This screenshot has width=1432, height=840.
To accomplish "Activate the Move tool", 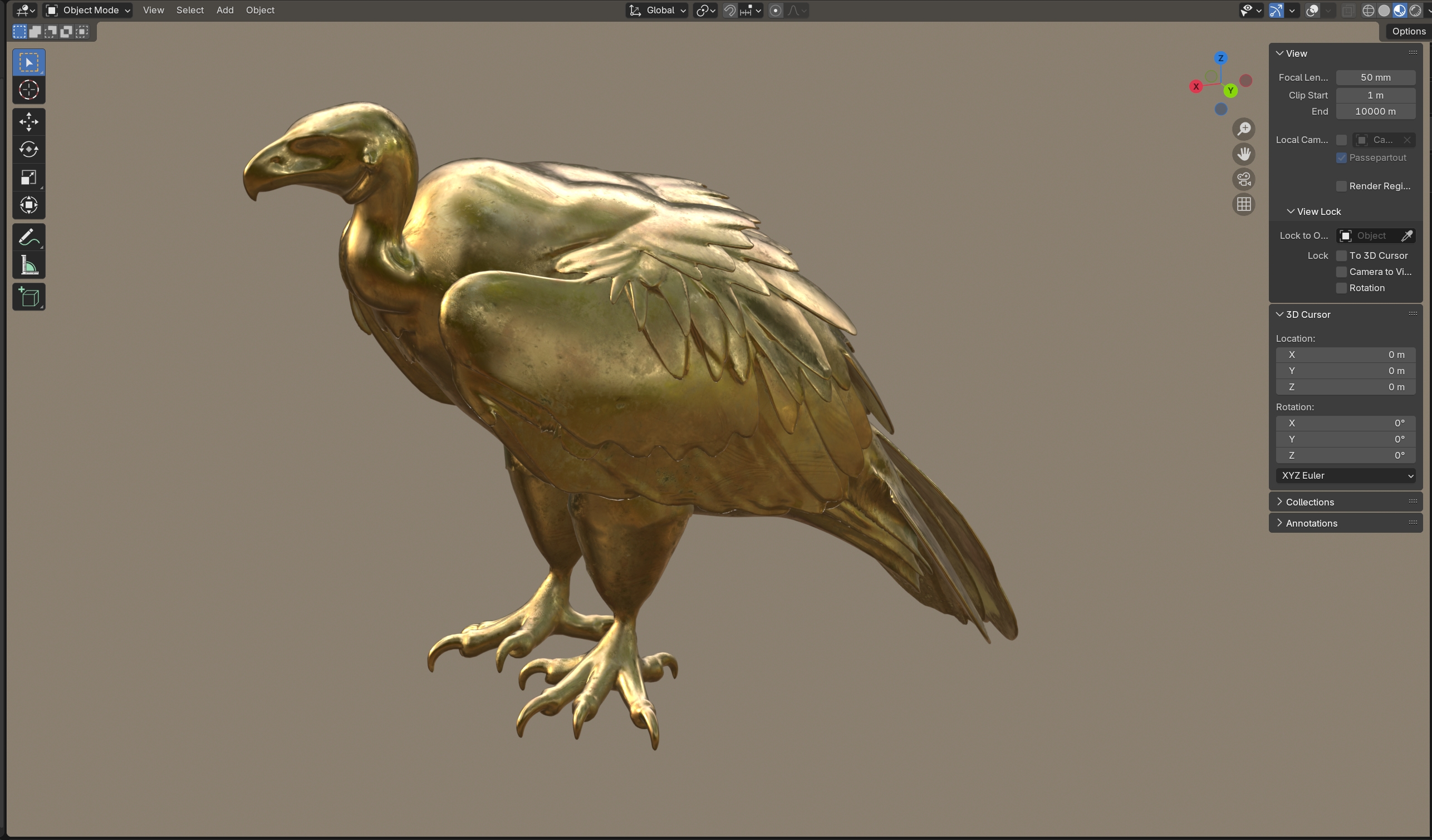I will point(28,121).
